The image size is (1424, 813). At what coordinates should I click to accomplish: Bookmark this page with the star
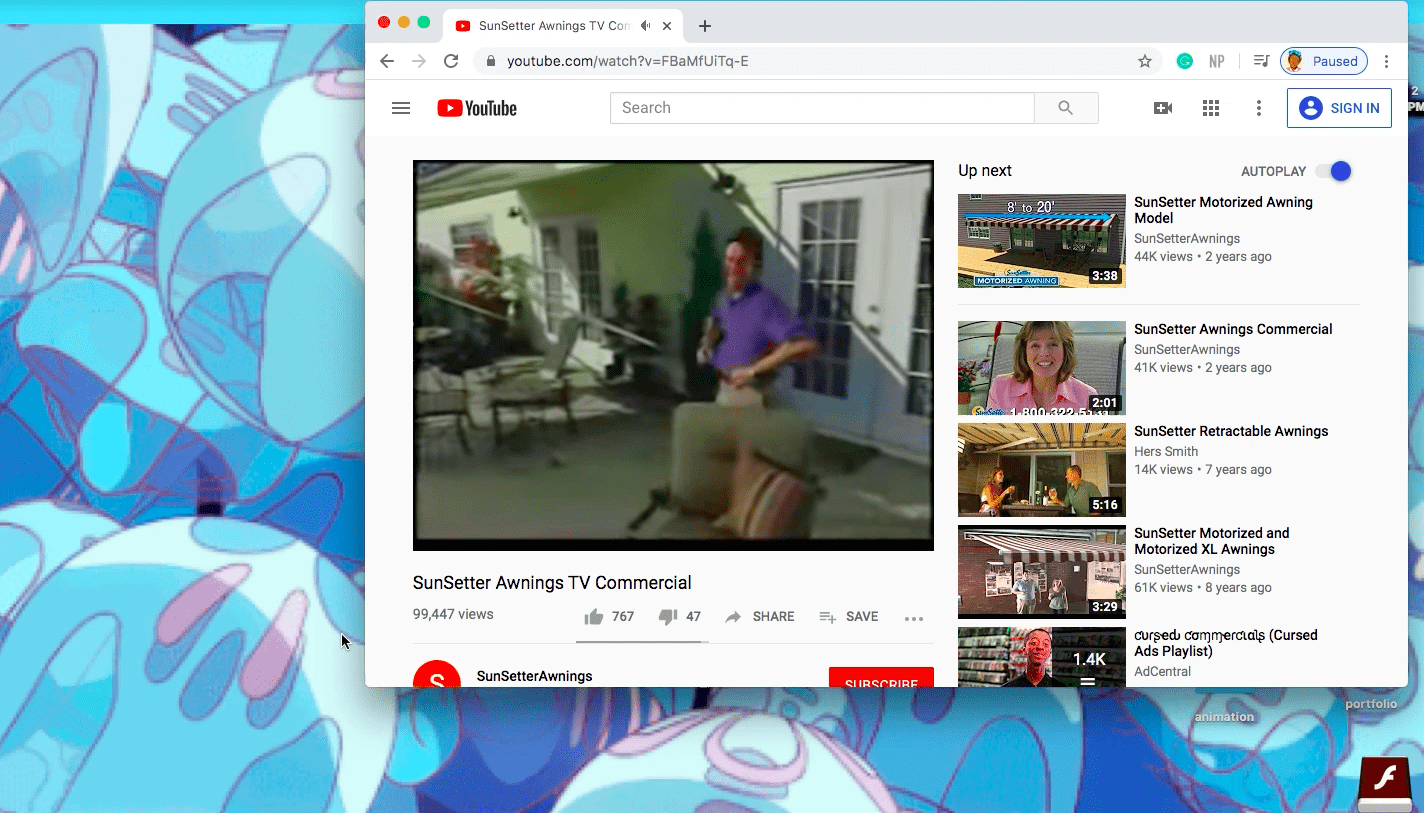tap(1145, 61)
